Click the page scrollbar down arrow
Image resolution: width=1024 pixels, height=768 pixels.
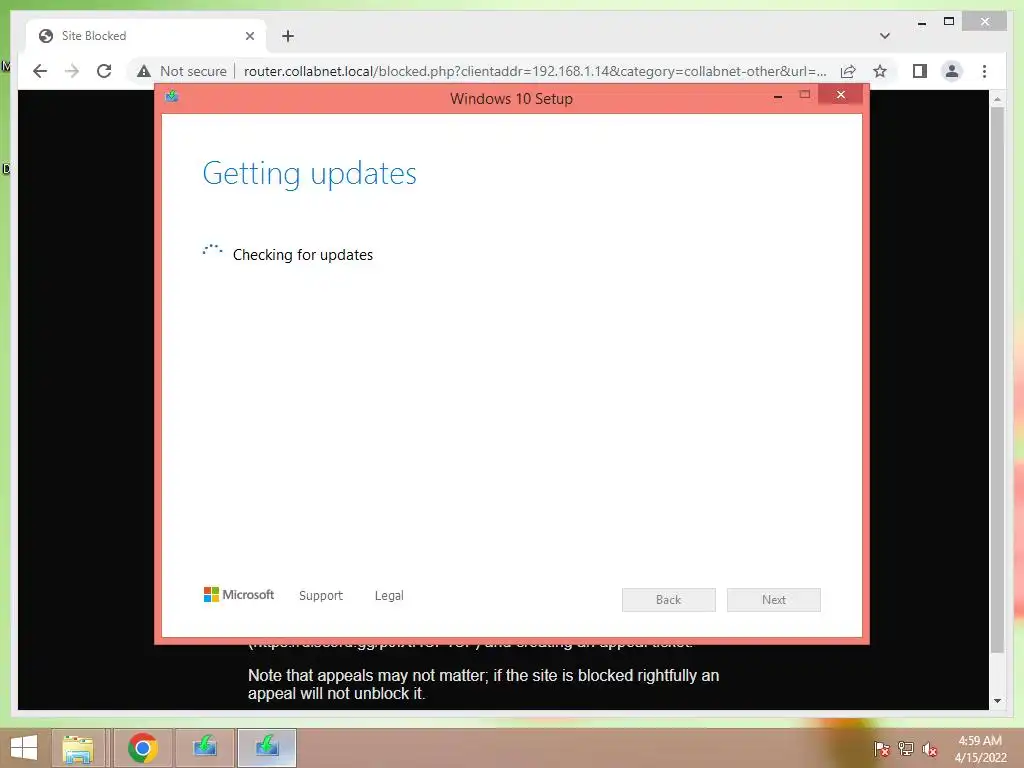pos(997,701)
